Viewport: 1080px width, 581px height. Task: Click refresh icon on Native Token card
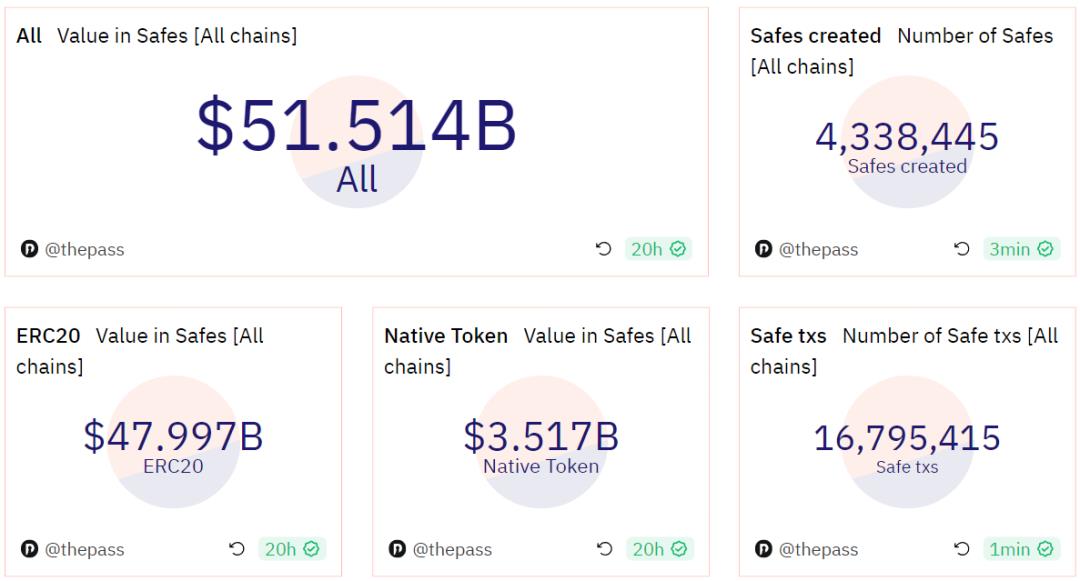pos(604,549)
